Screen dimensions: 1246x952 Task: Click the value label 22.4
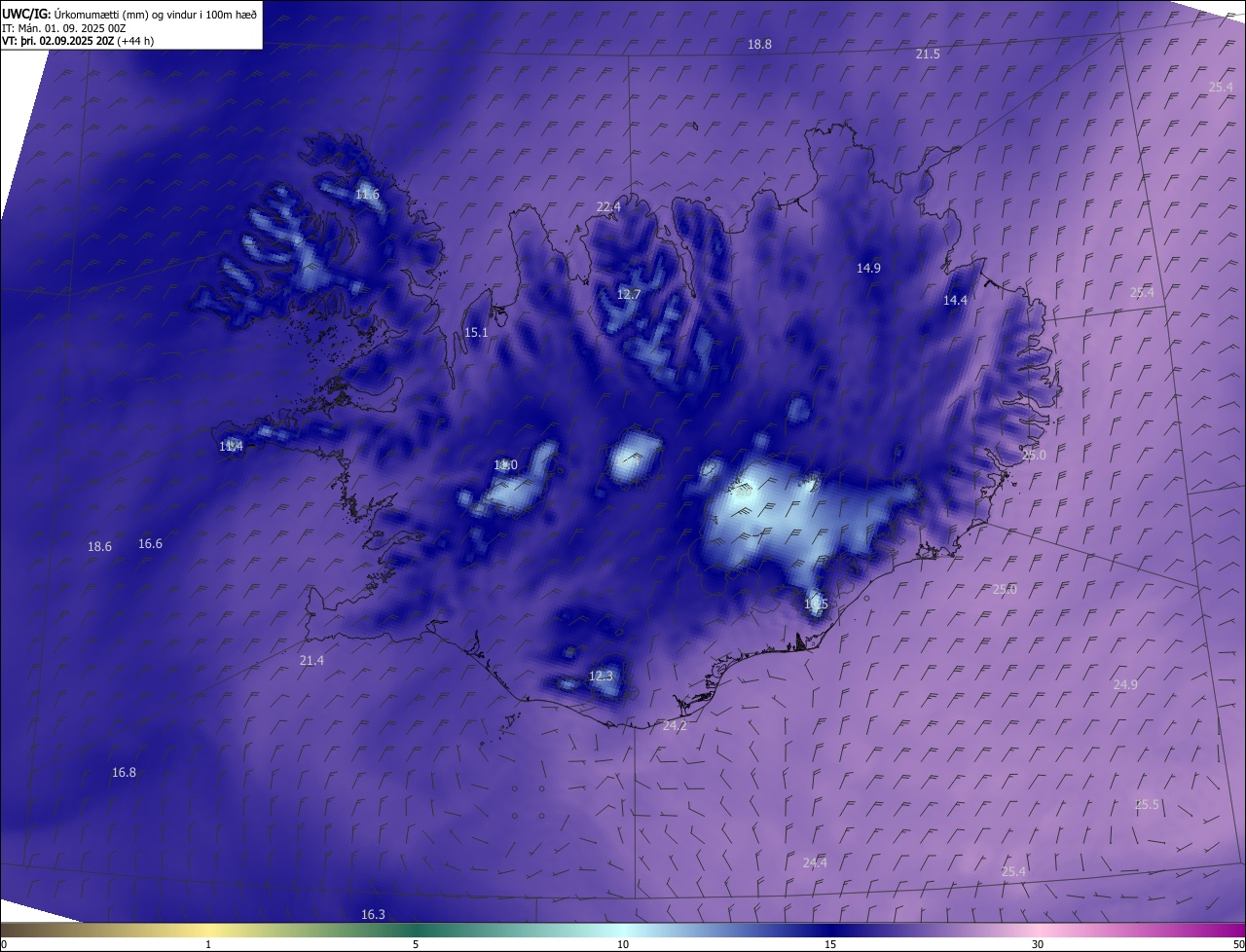(608, 207)
